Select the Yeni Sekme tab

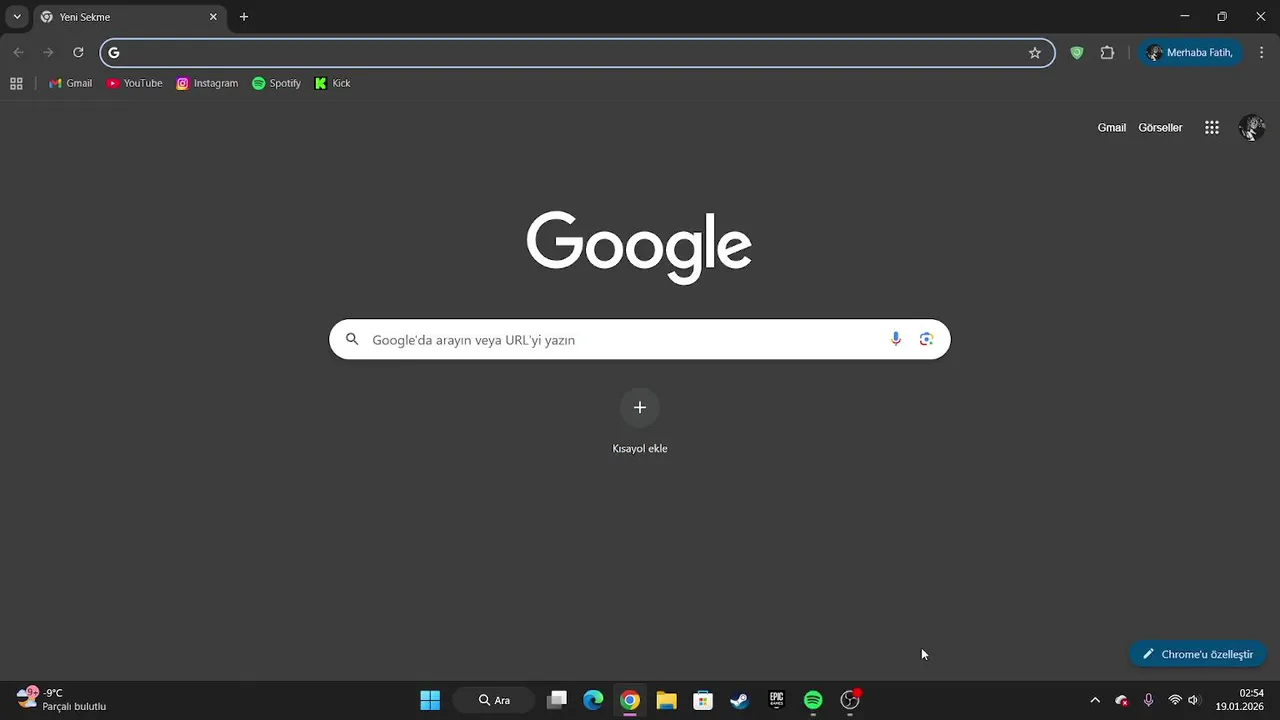[x=128, y=17]
